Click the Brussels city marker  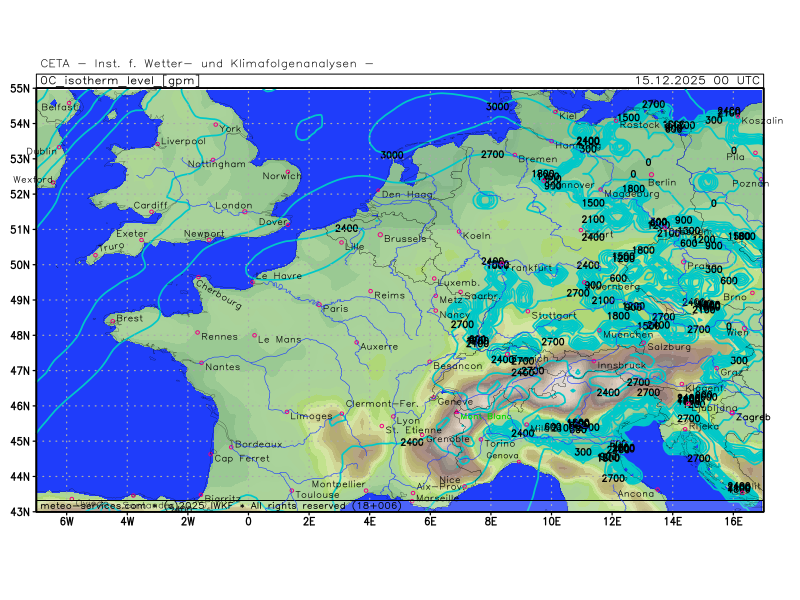point(380,235)
